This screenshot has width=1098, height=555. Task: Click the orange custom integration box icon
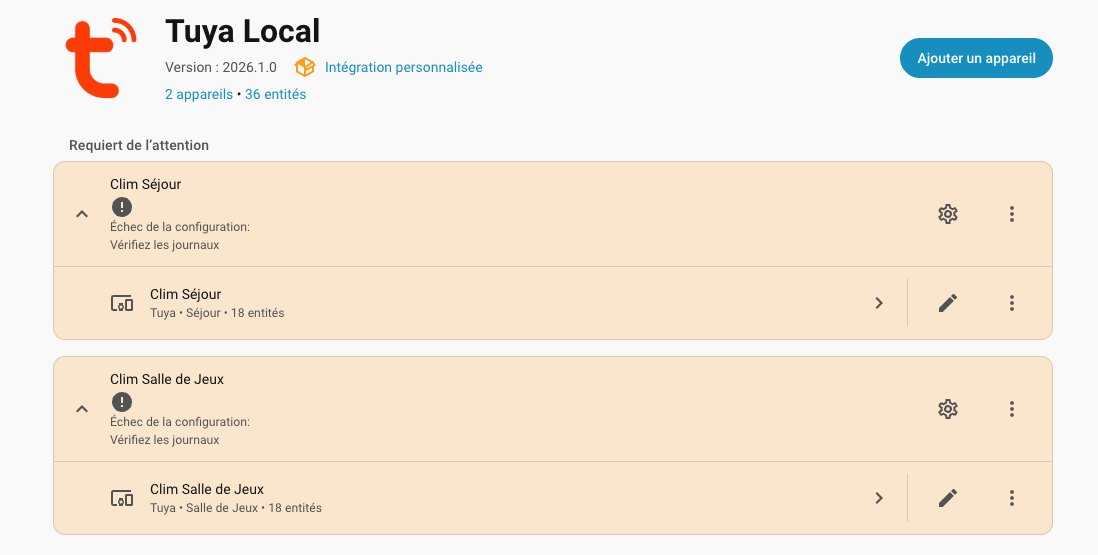pos(305,67)
